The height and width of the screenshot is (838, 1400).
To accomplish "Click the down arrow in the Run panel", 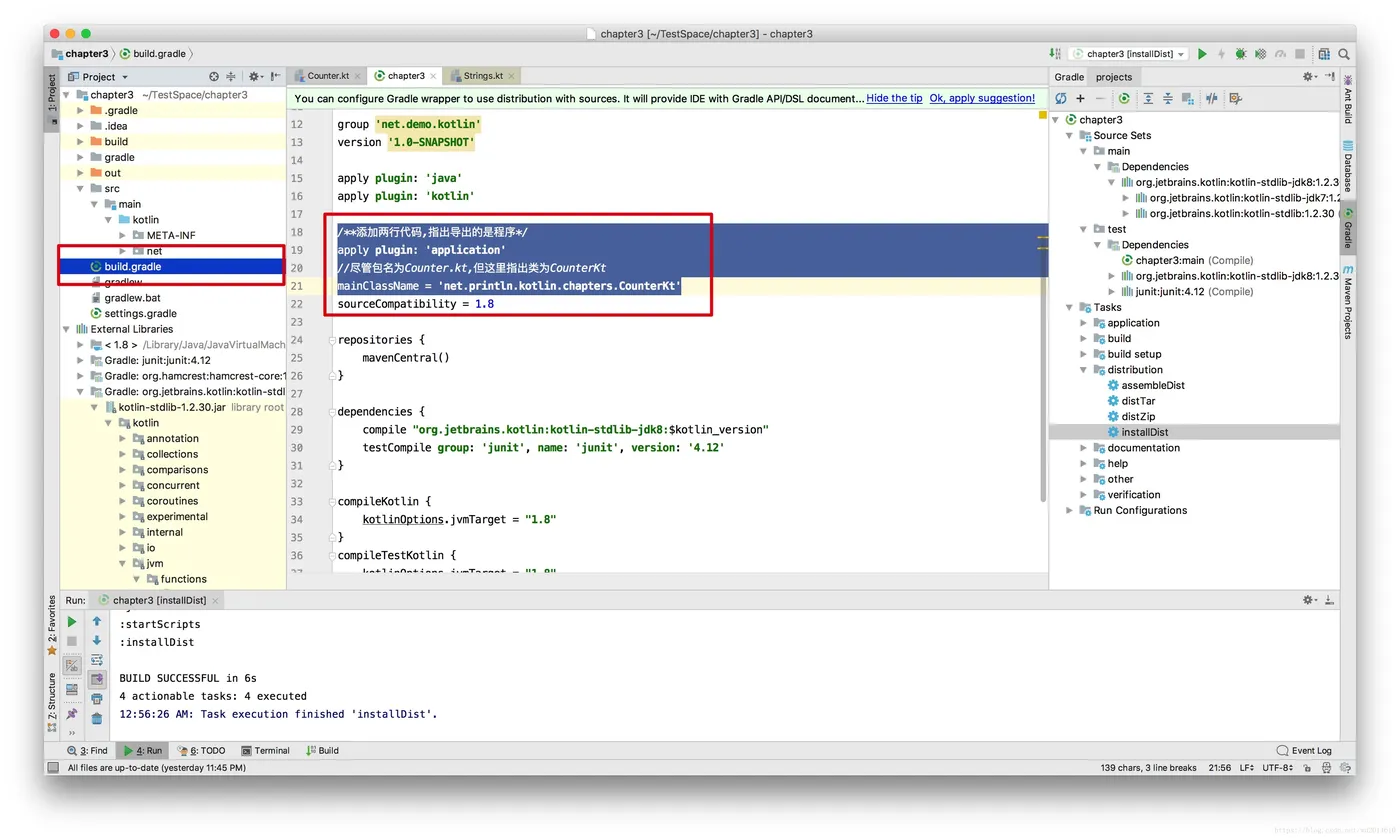I will click(97, 640).
